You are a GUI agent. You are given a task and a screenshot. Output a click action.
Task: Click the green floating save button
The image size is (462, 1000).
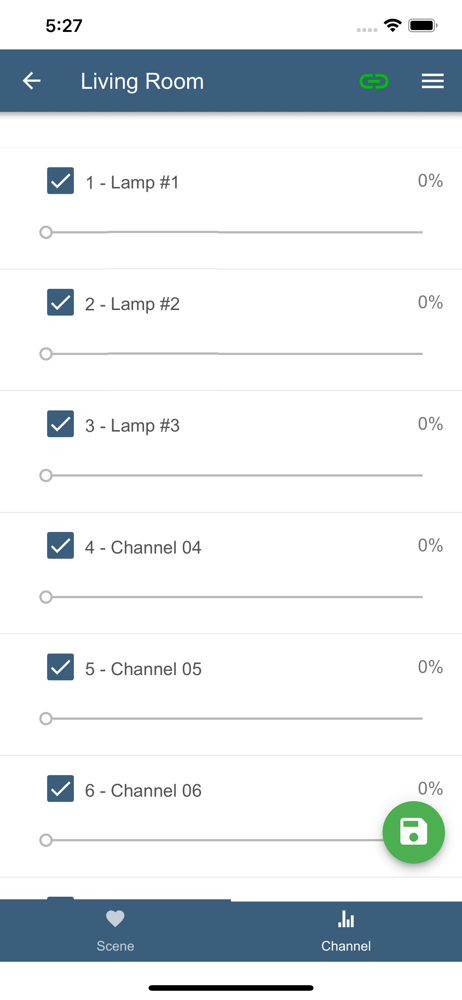pos(414,832)
